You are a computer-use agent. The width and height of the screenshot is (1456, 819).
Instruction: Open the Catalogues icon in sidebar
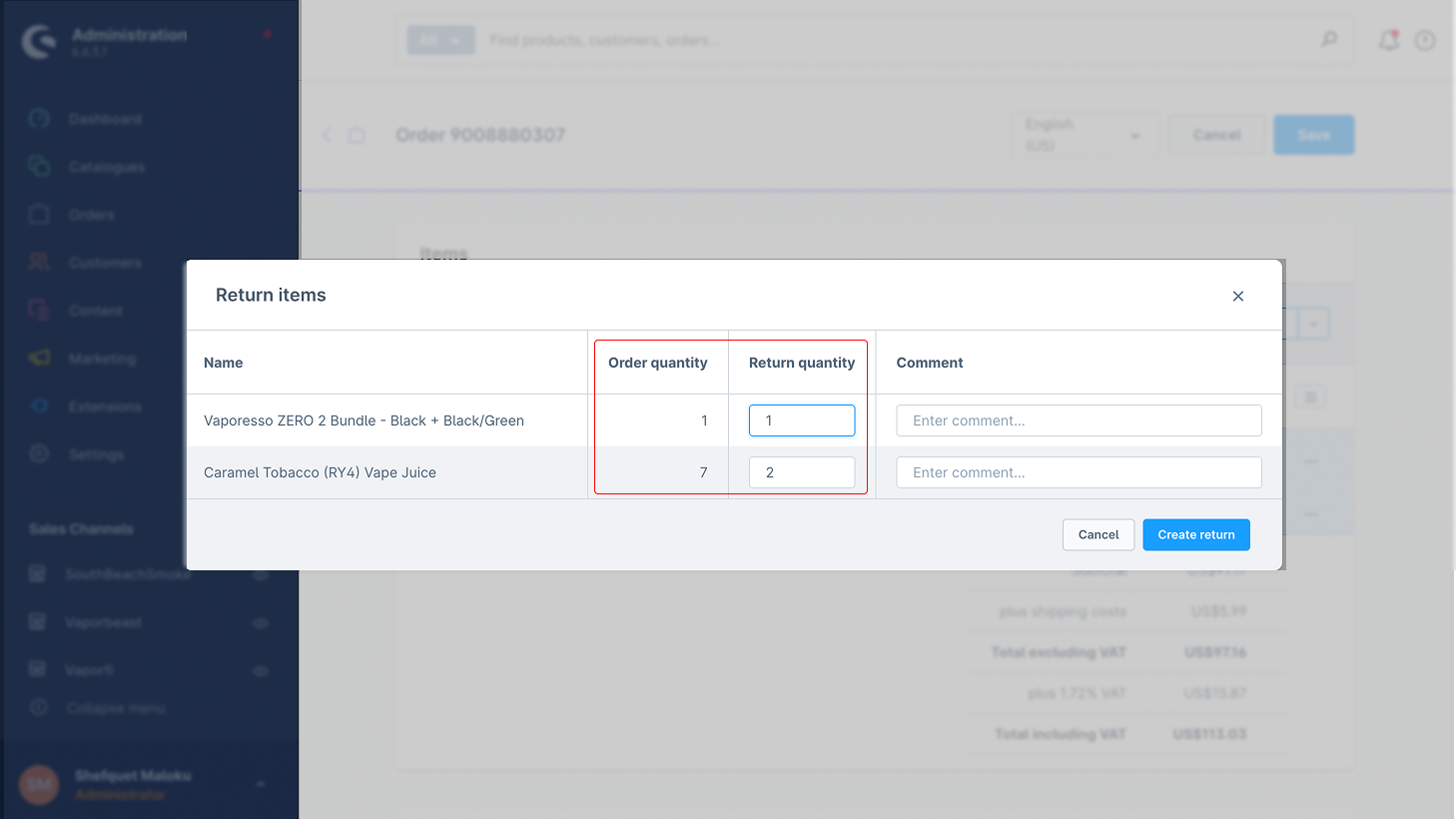click(x=39, y=167)
